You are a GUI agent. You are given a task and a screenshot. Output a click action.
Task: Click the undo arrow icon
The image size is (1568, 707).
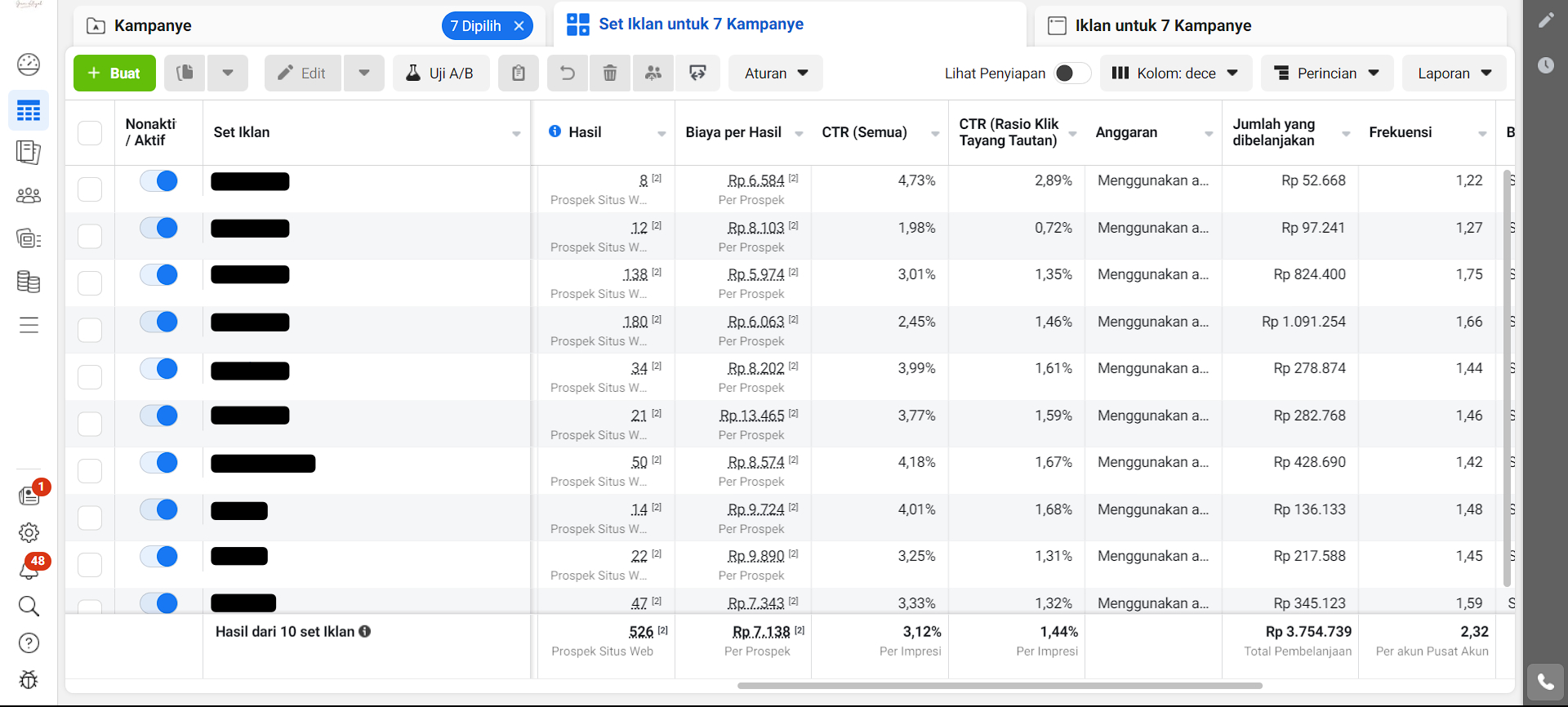[567, 73]
